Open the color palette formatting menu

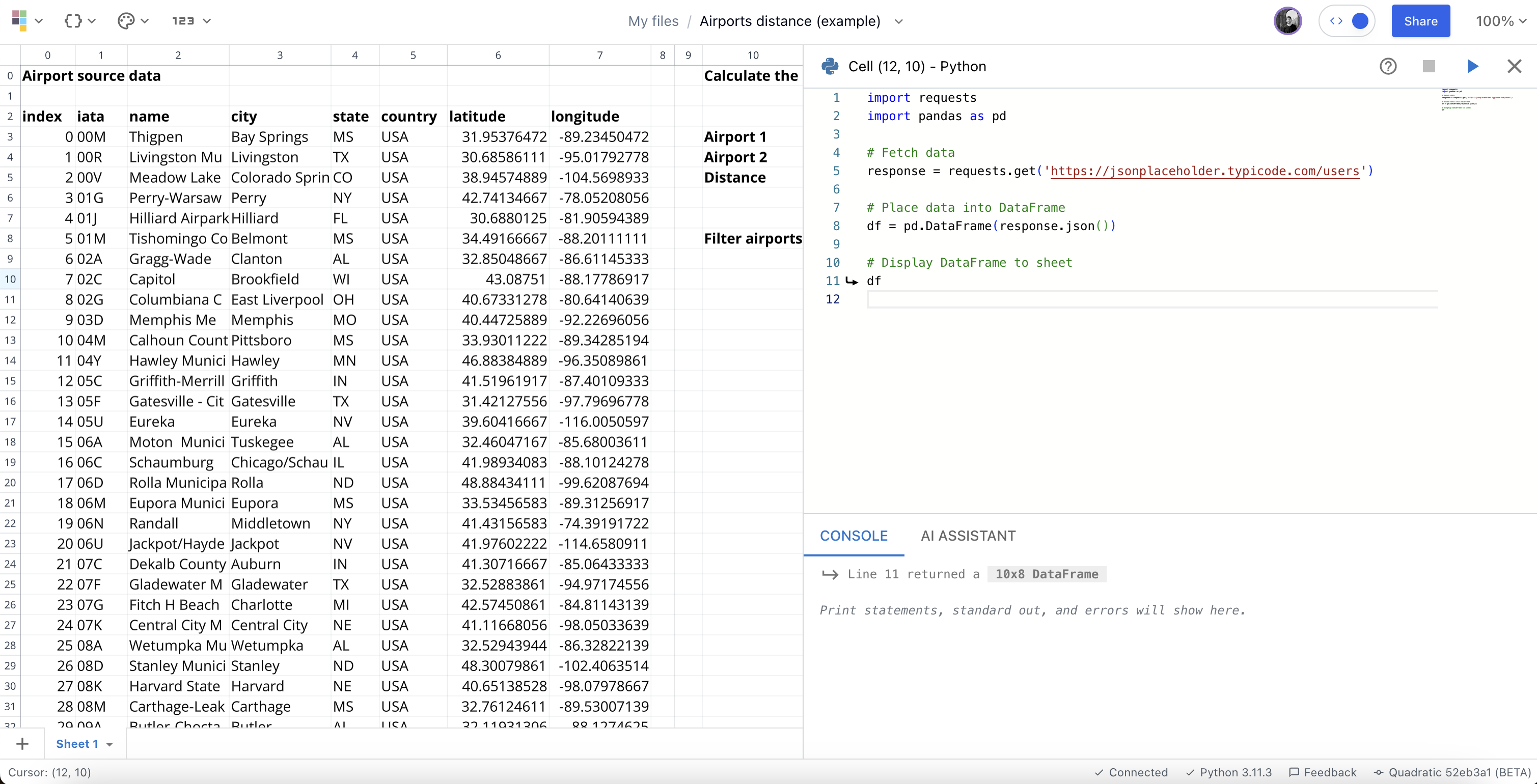[x=126, y=20]
